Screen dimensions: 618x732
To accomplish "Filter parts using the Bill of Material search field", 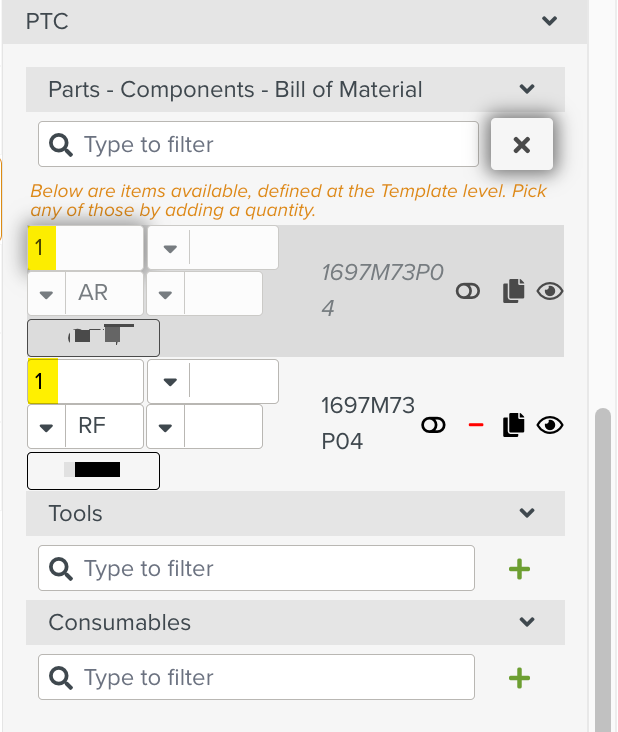I will pyautogui.click(x=258, y=144).
